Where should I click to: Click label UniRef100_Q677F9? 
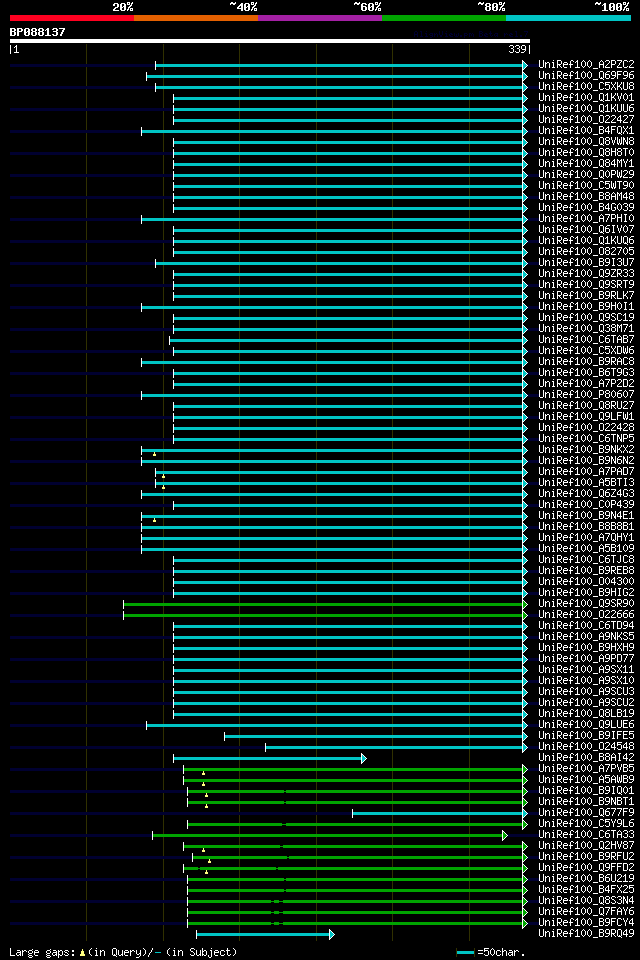click(586, 814)
